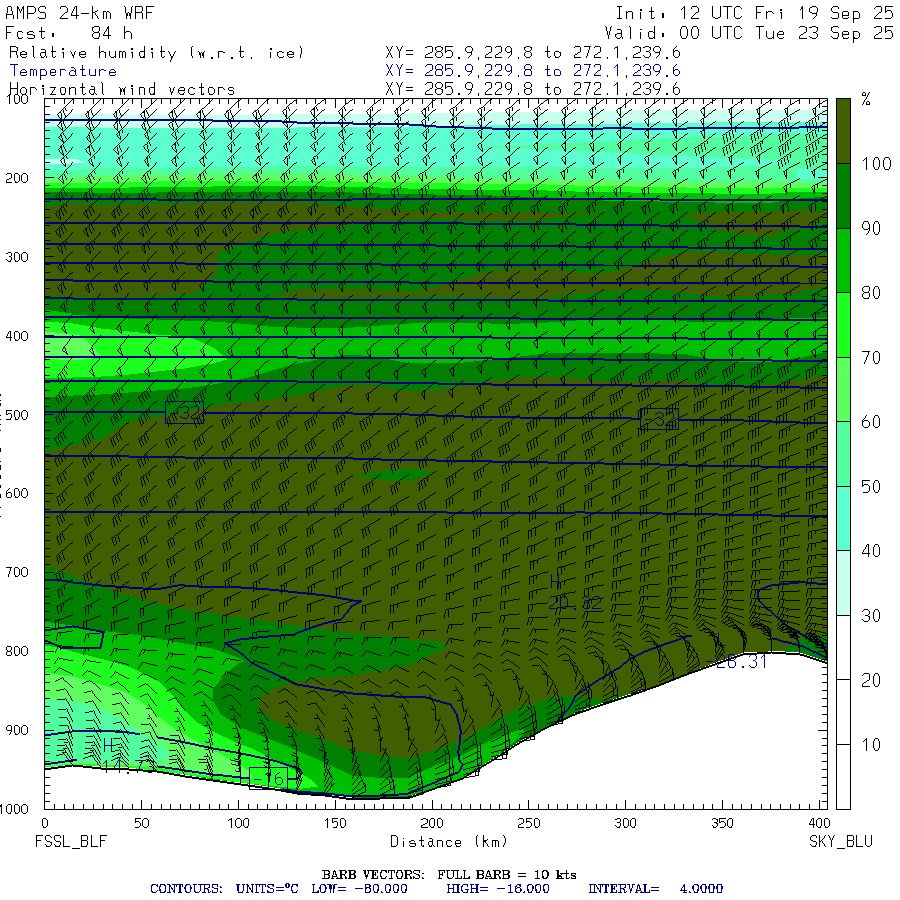Viewport: 900px width, 900px height.
Task: Click the 'FSSL_BLF' endpoint label
Action: pos(71,842)
